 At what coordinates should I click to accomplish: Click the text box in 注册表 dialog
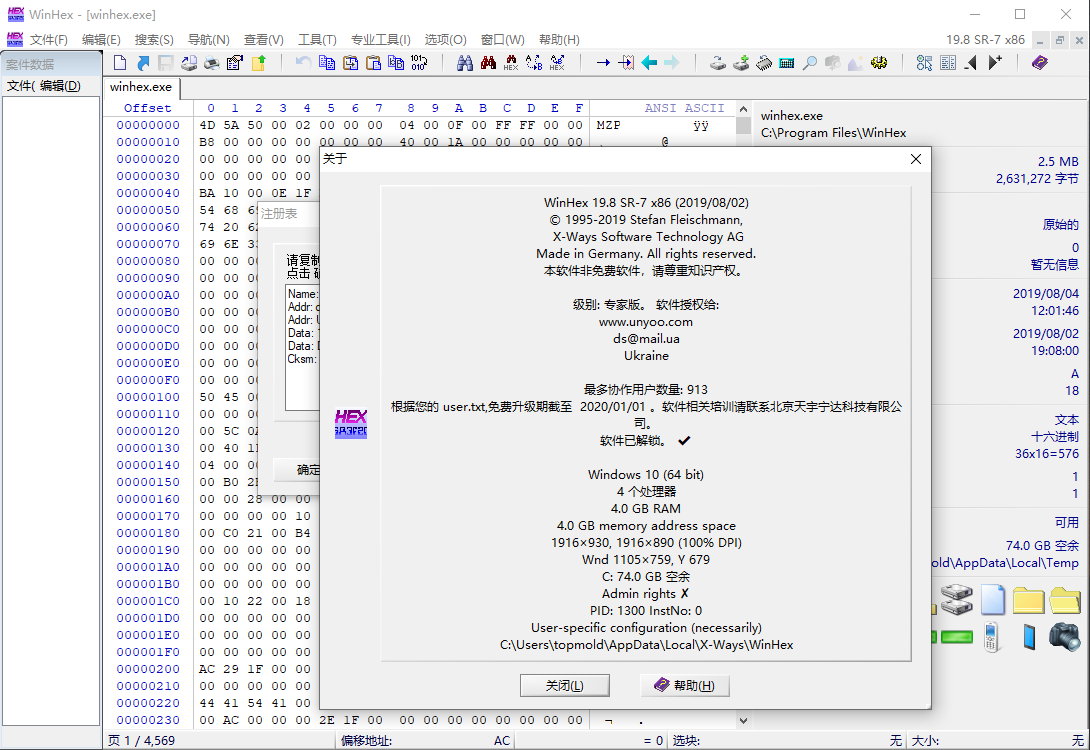[302, 347]
